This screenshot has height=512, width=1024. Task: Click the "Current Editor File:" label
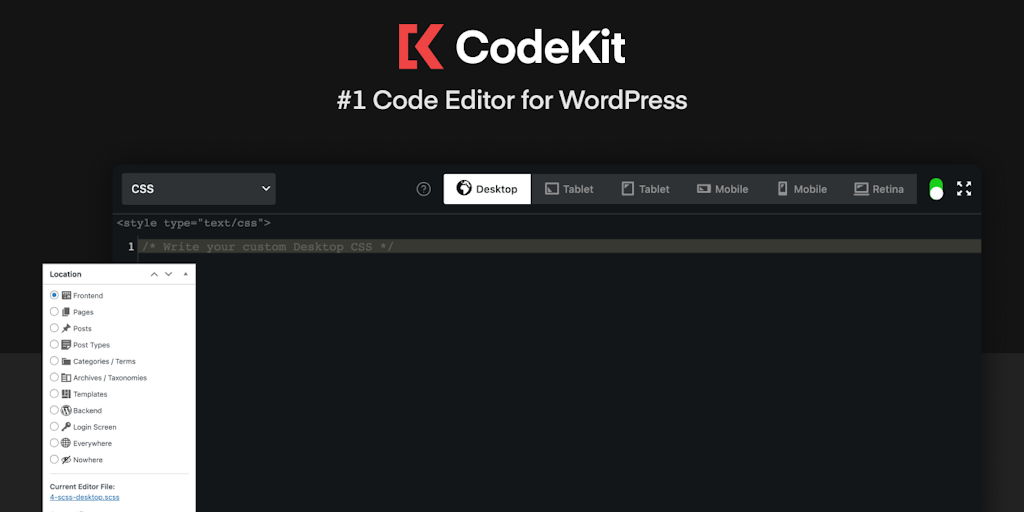coord(82,487)
